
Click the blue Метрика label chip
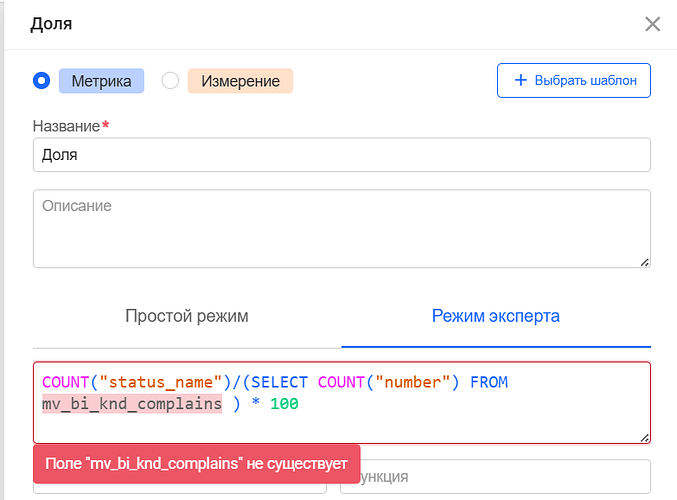pos(102,81)
